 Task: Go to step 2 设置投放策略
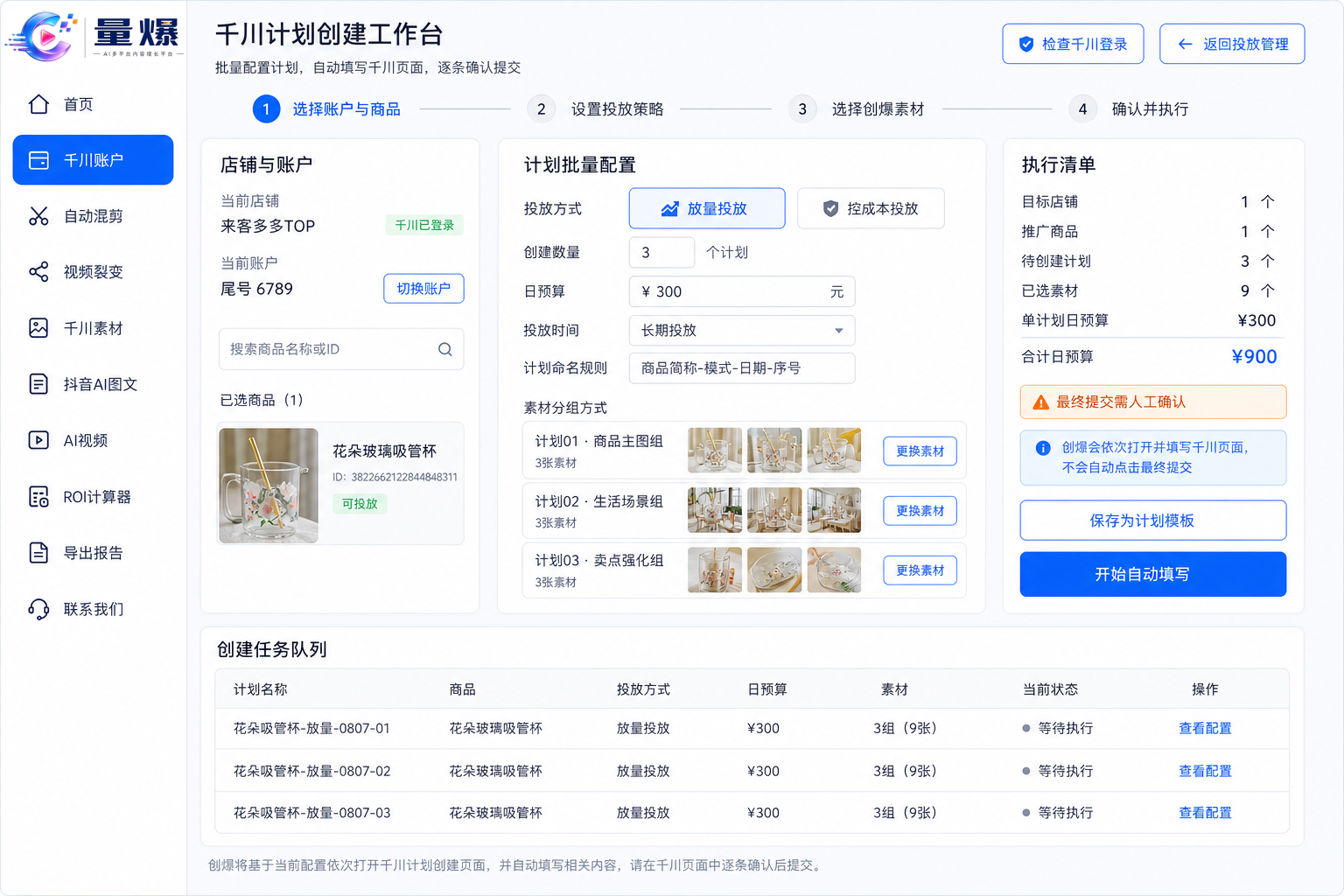597,108
